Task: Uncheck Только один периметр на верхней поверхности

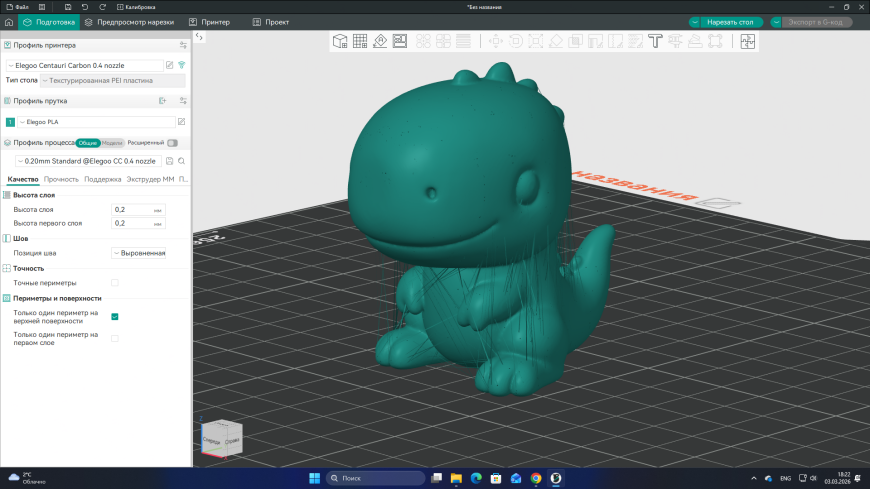Action: tap(115, 316)
